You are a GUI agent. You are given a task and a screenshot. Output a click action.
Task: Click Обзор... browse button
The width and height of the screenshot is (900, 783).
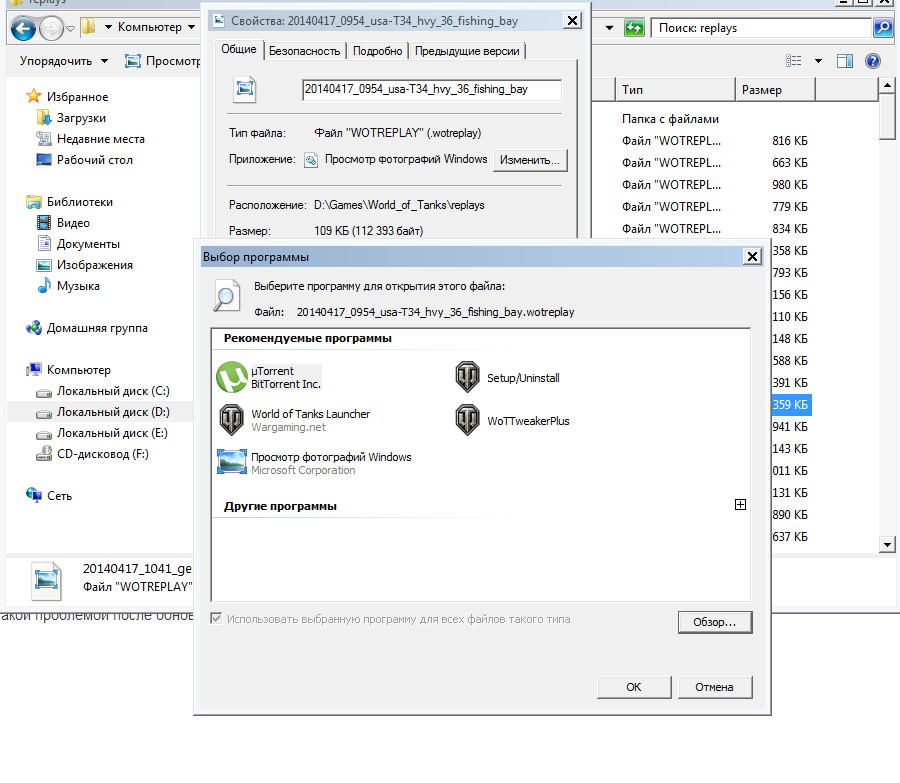[x=715, y=622]
